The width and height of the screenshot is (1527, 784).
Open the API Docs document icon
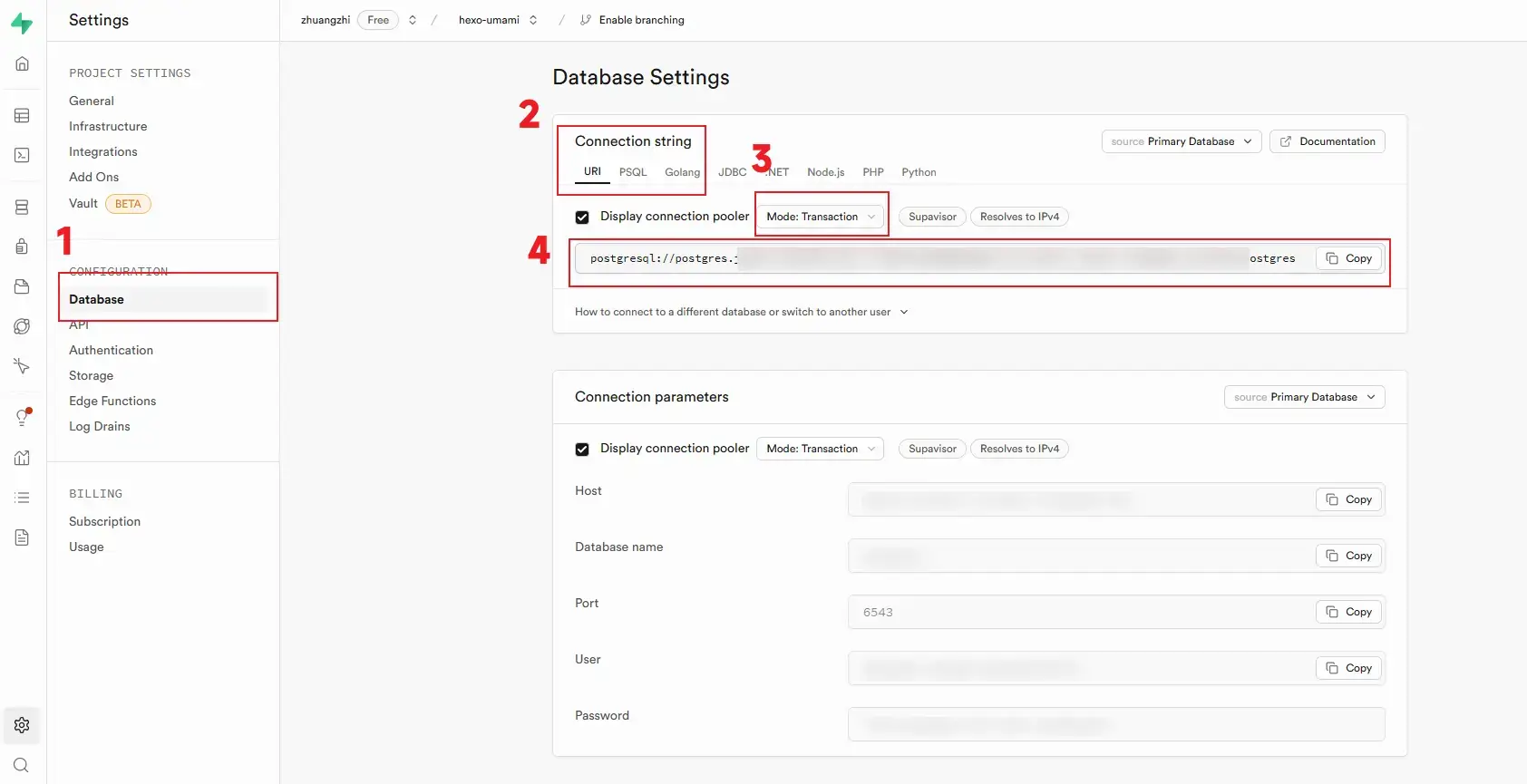coord(22,537)
